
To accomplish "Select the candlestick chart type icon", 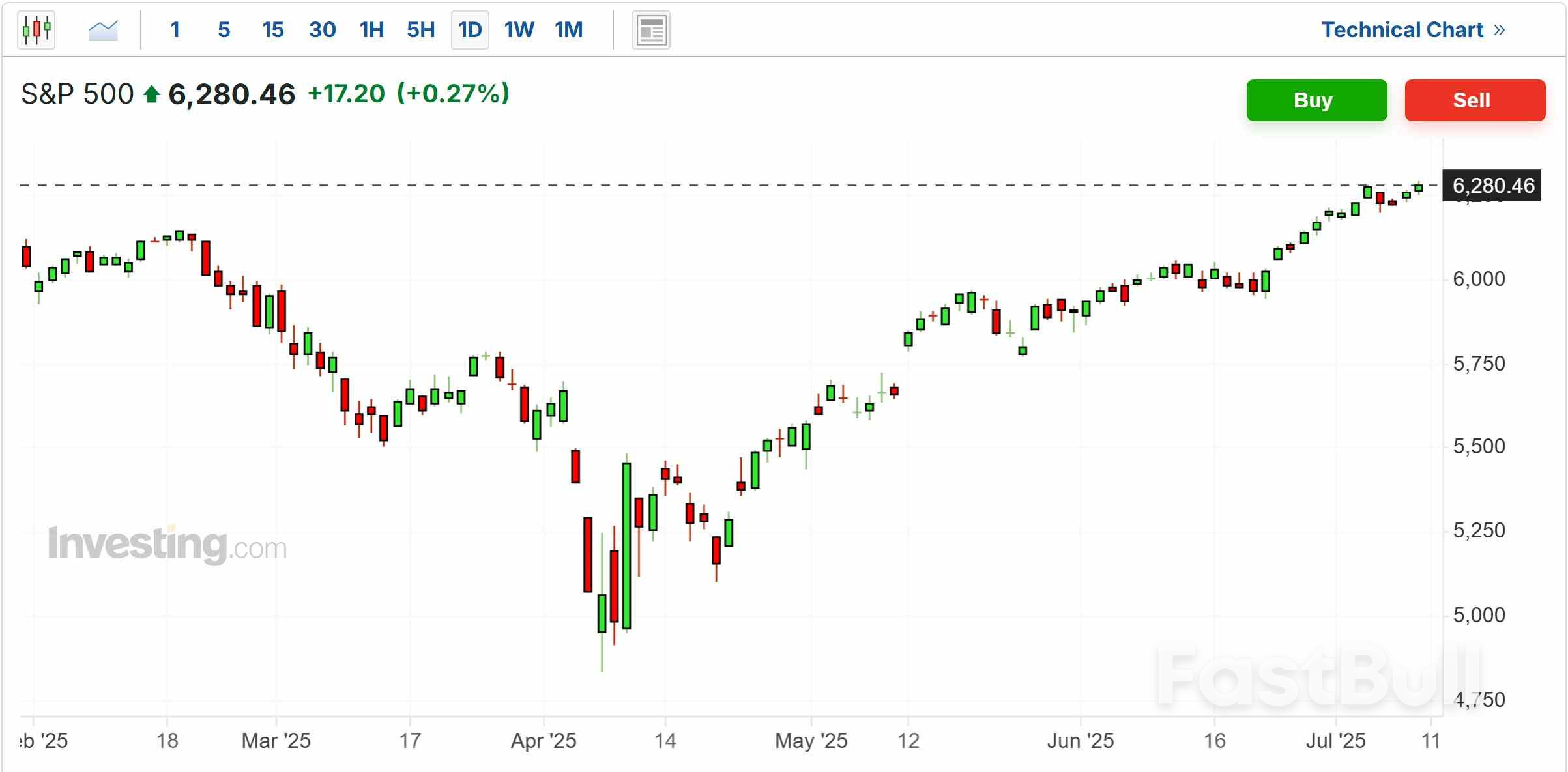I will coord(36,30).
